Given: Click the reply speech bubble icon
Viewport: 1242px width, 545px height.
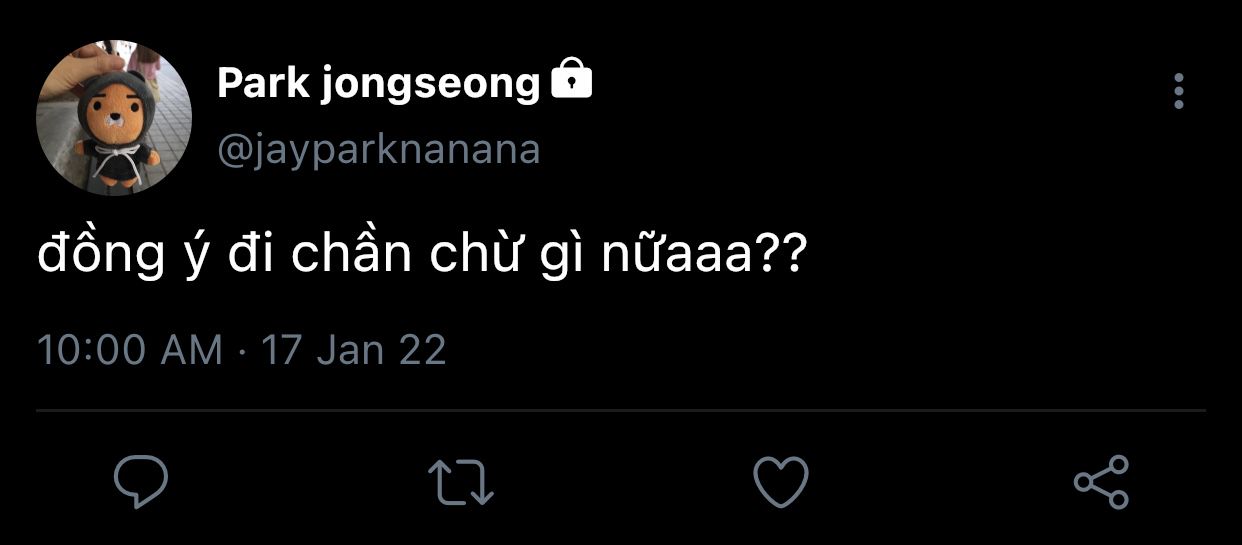Looking at the screenshot, I should point(140,482).
